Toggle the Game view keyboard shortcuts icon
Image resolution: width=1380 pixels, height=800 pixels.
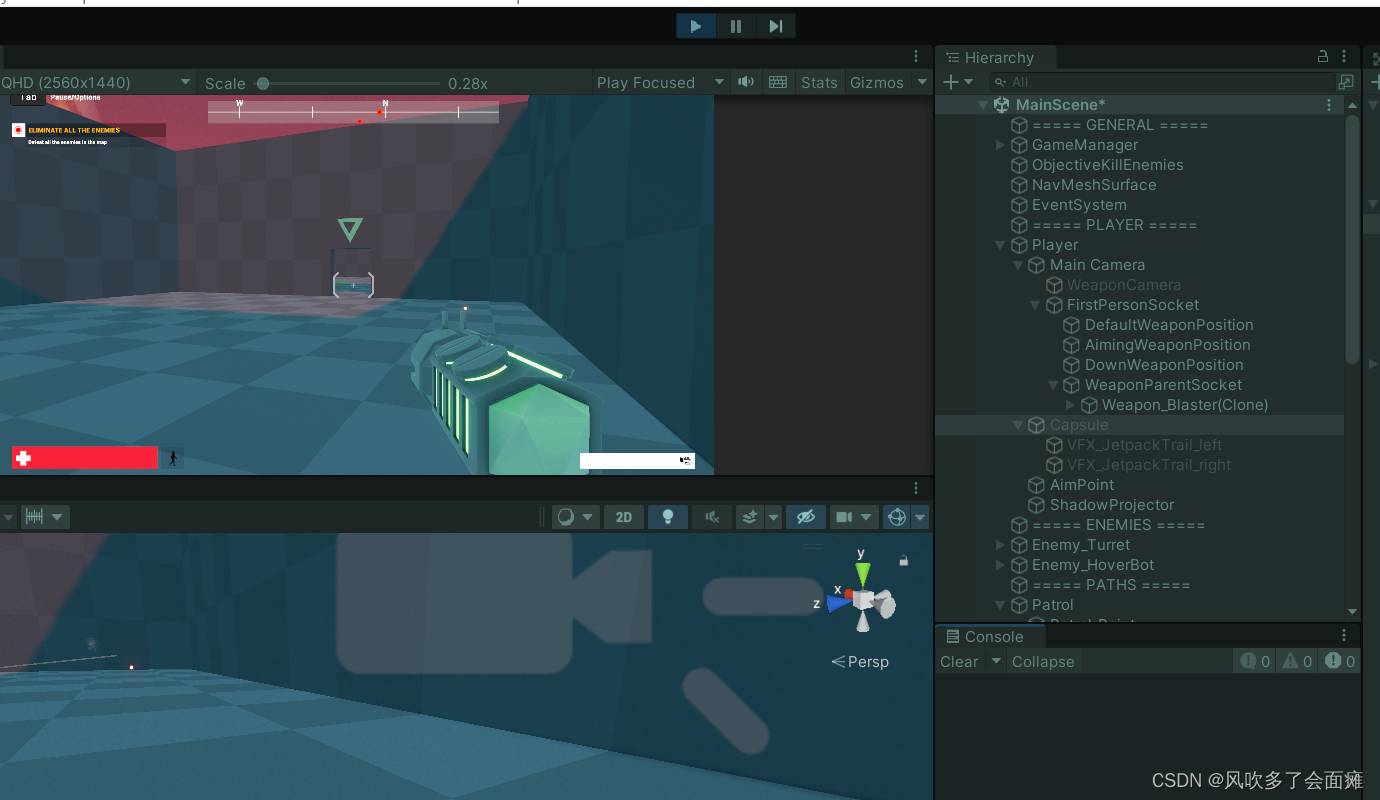pyautogui.click(x=778, y=82)
